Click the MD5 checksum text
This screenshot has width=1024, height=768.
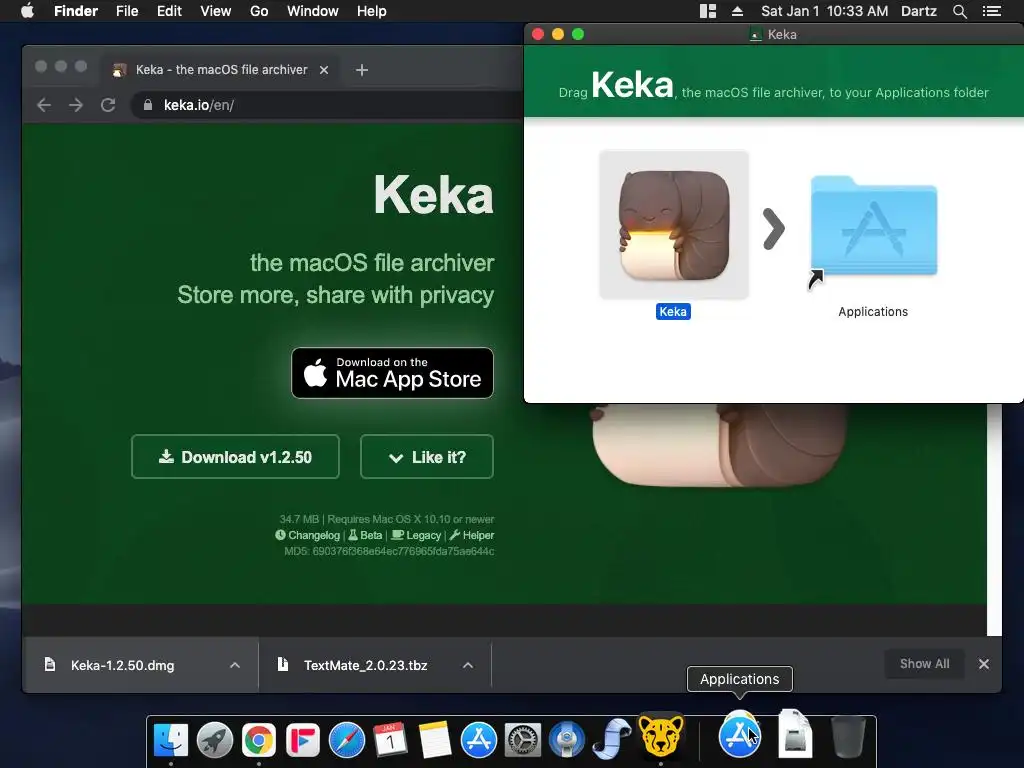tap(389, 551)
